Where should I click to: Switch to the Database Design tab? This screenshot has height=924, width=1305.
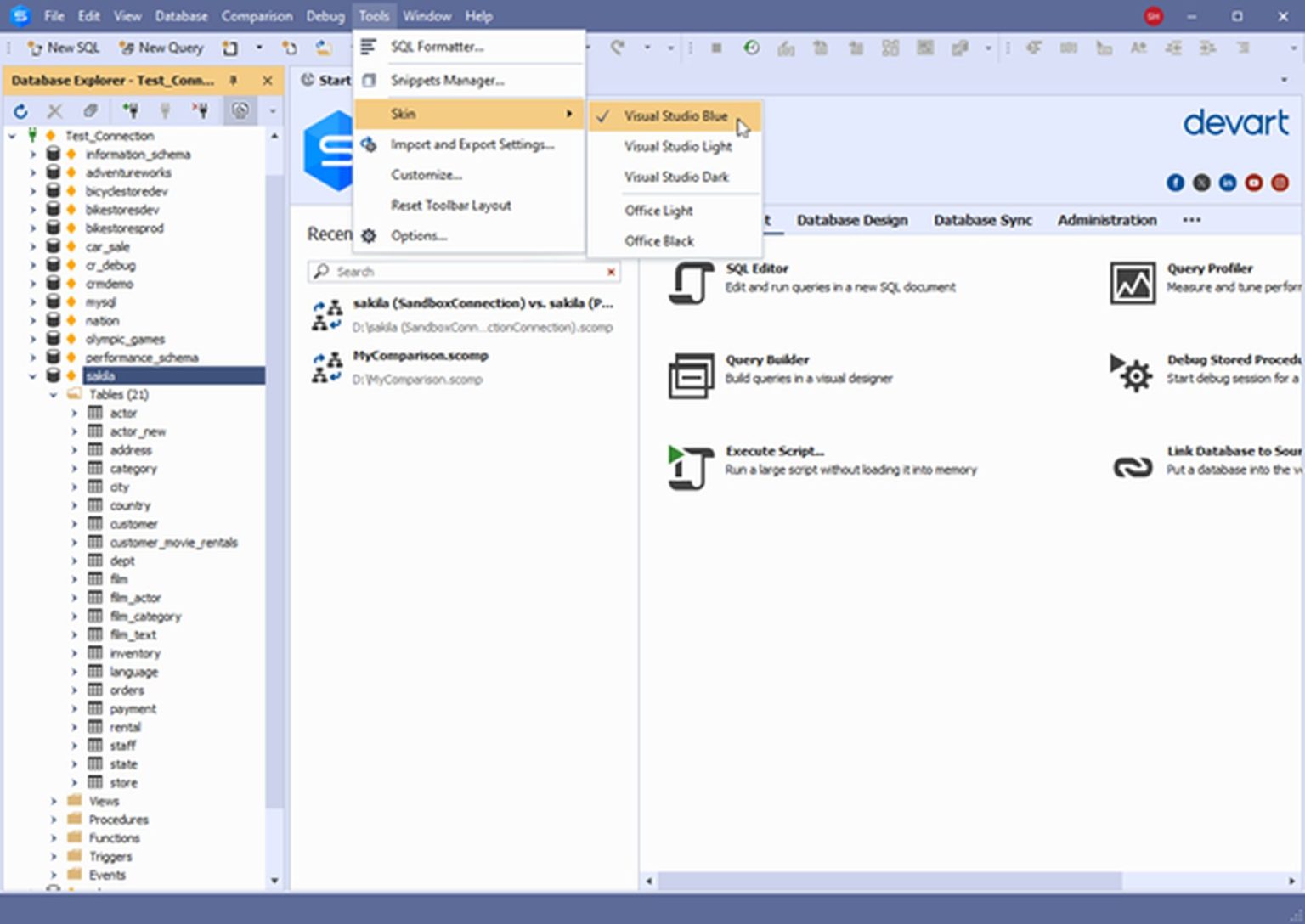tap(851, 220)
